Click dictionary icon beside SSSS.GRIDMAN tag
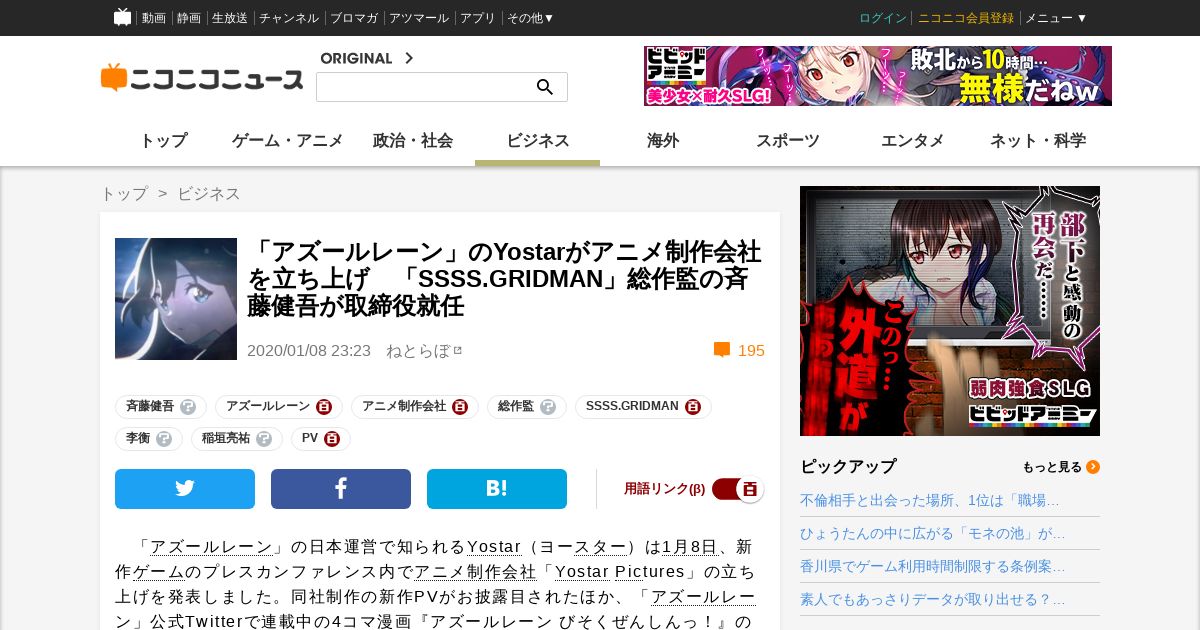The height and width of the screenshot is (630, 1200). (x=693, y=407)
